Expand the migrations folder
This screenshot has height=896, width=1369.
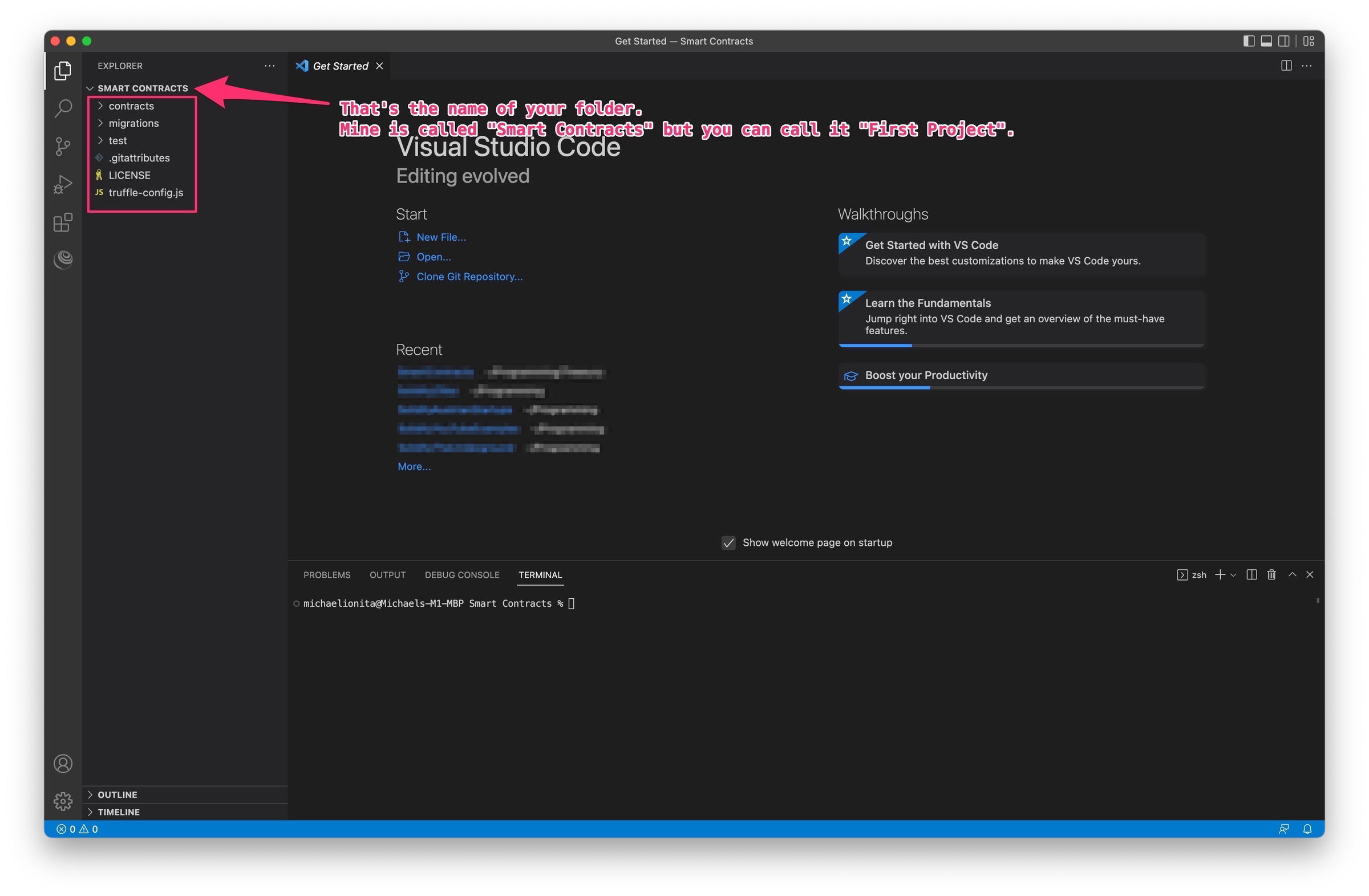tap(133, 123)
